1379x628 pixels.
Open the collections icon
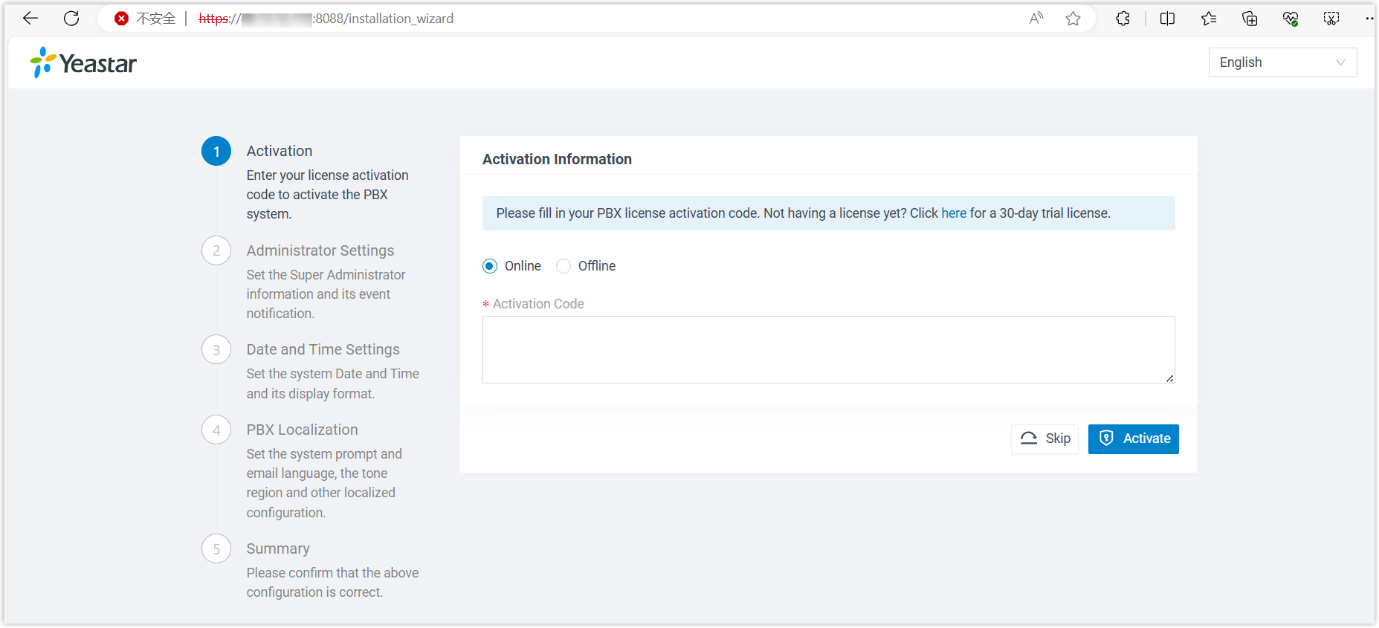pos(1249,18)
